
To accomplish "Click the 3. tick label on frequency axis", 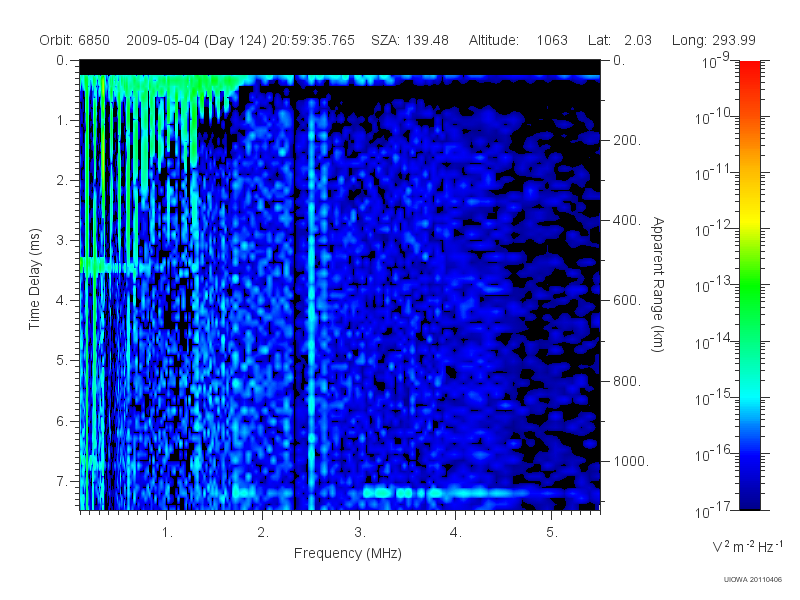I will [360, 533].
